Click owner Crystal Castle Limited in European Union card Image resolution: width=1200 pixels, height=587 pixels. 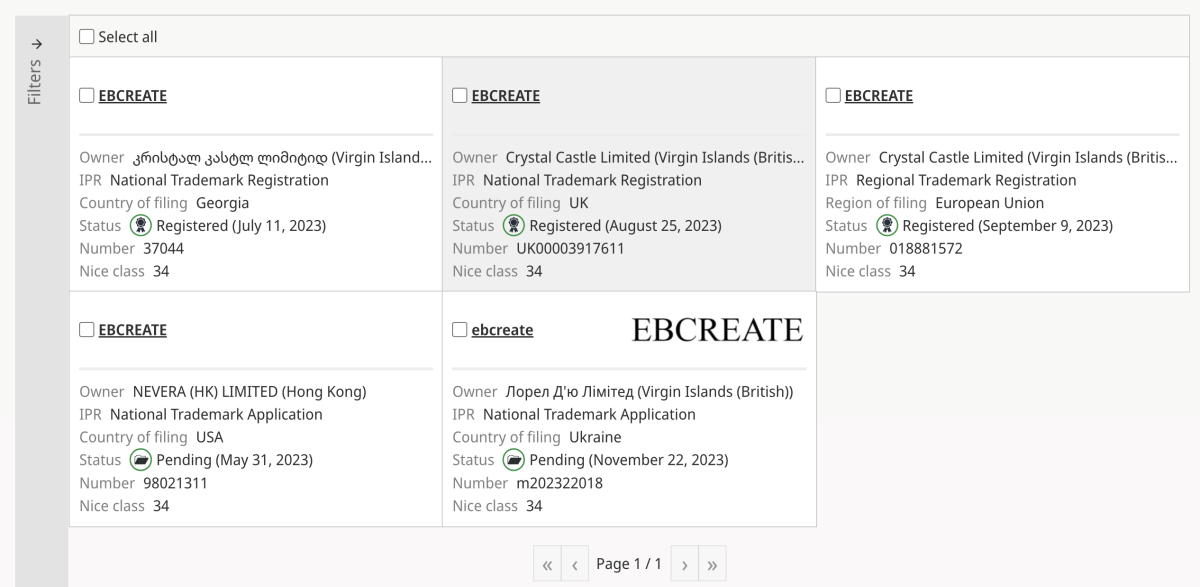(x=1028, y=158)
